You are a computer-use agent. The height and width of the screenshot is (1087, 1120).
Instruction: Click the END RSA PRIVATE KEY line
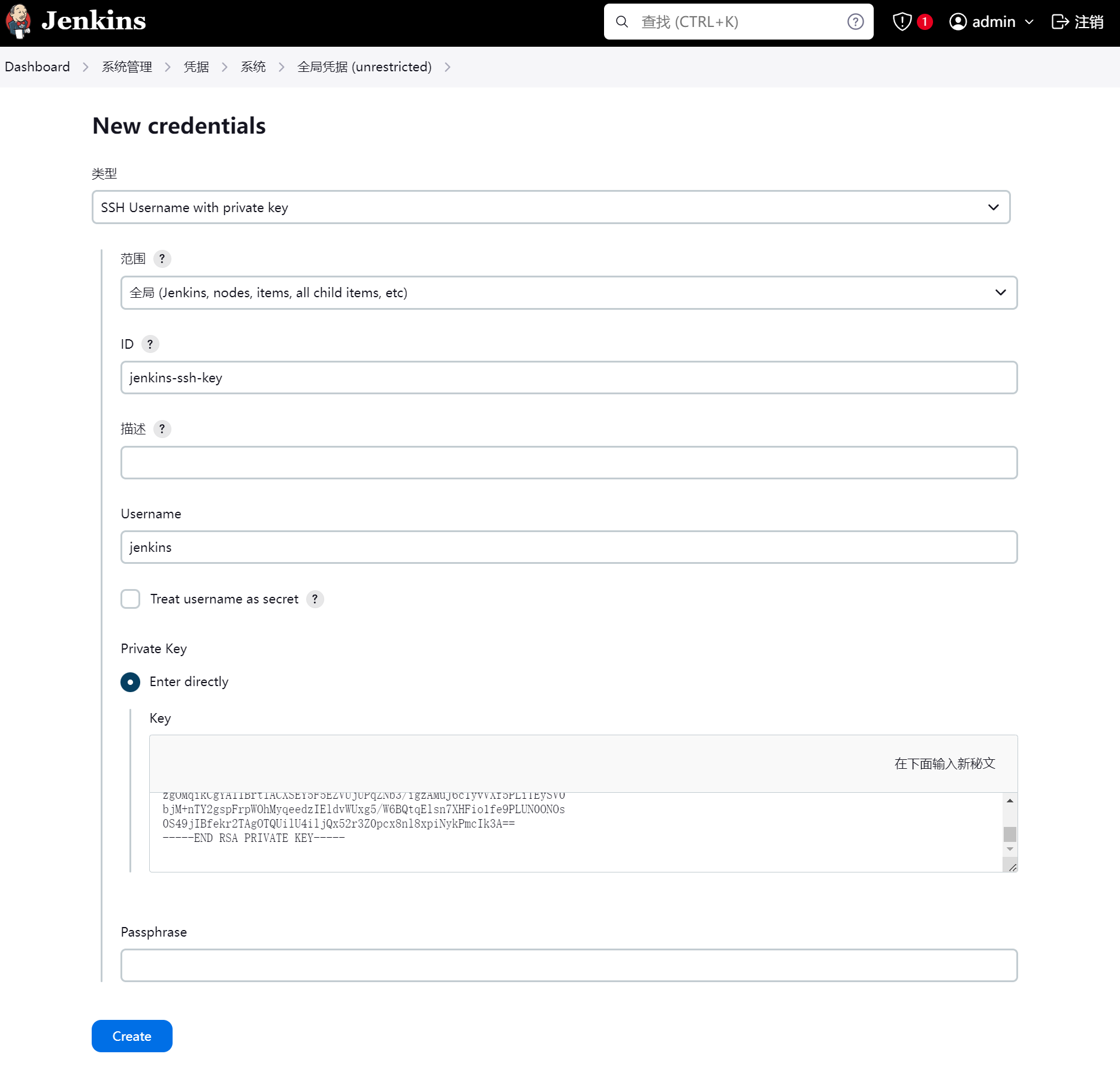253,838
